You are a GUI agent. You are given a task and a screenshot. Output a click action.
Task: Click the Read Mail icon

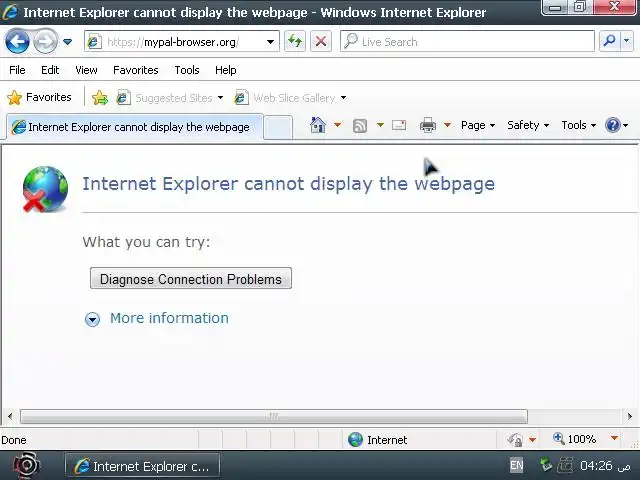399,125
